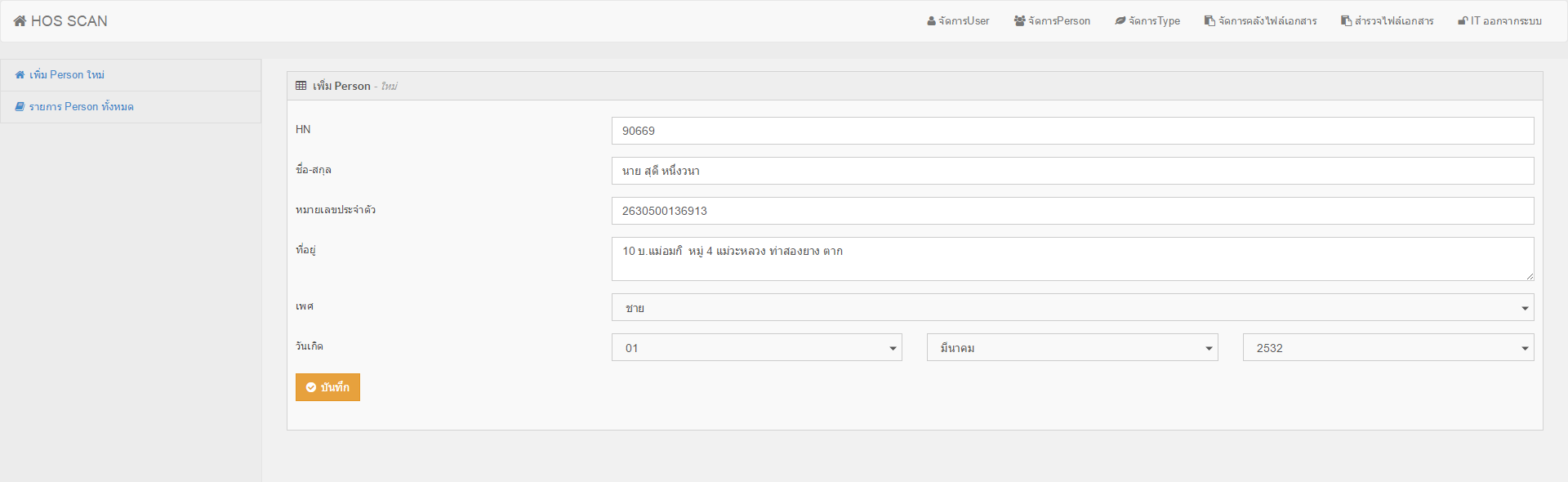1568x482 pixels.
Task: Click the unlock icon beside IT ออกจากระบบ
Action: (x=1463, y=21)
